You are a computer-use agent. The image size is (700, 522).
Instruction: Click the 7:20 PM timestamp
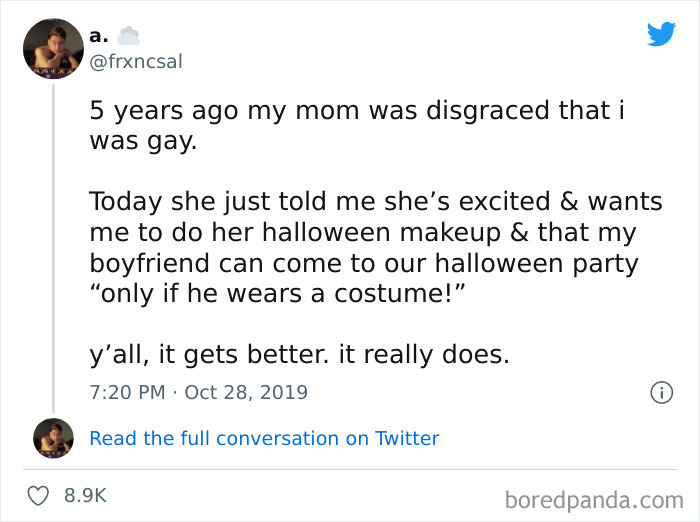[126, 392]
